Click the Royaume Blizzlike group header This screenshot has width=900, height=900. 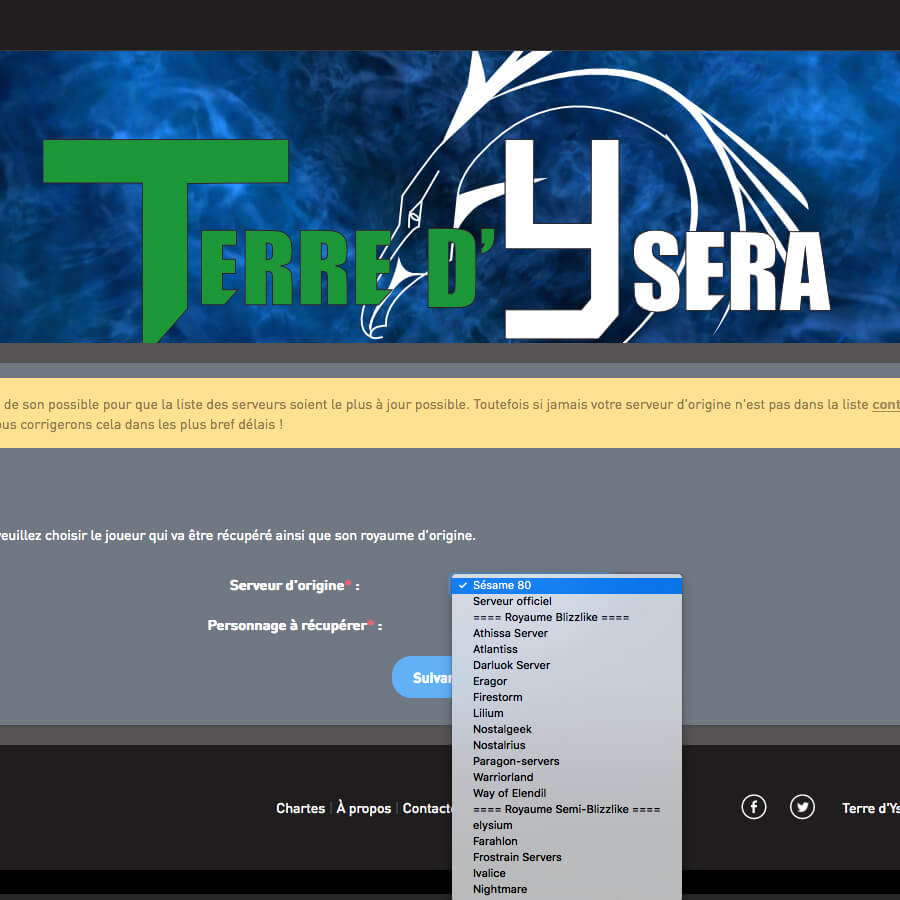(x=551, y=617)
